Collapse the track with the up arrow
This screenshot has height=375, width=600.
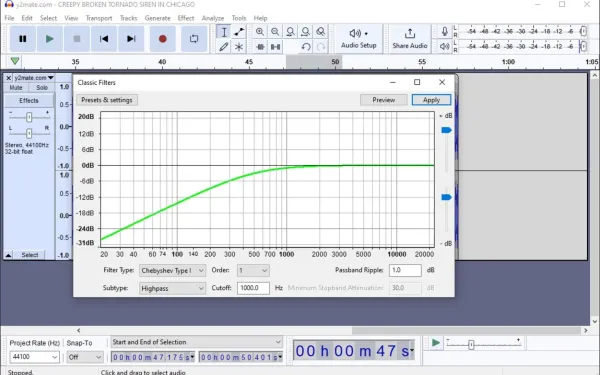click(8, 255)
